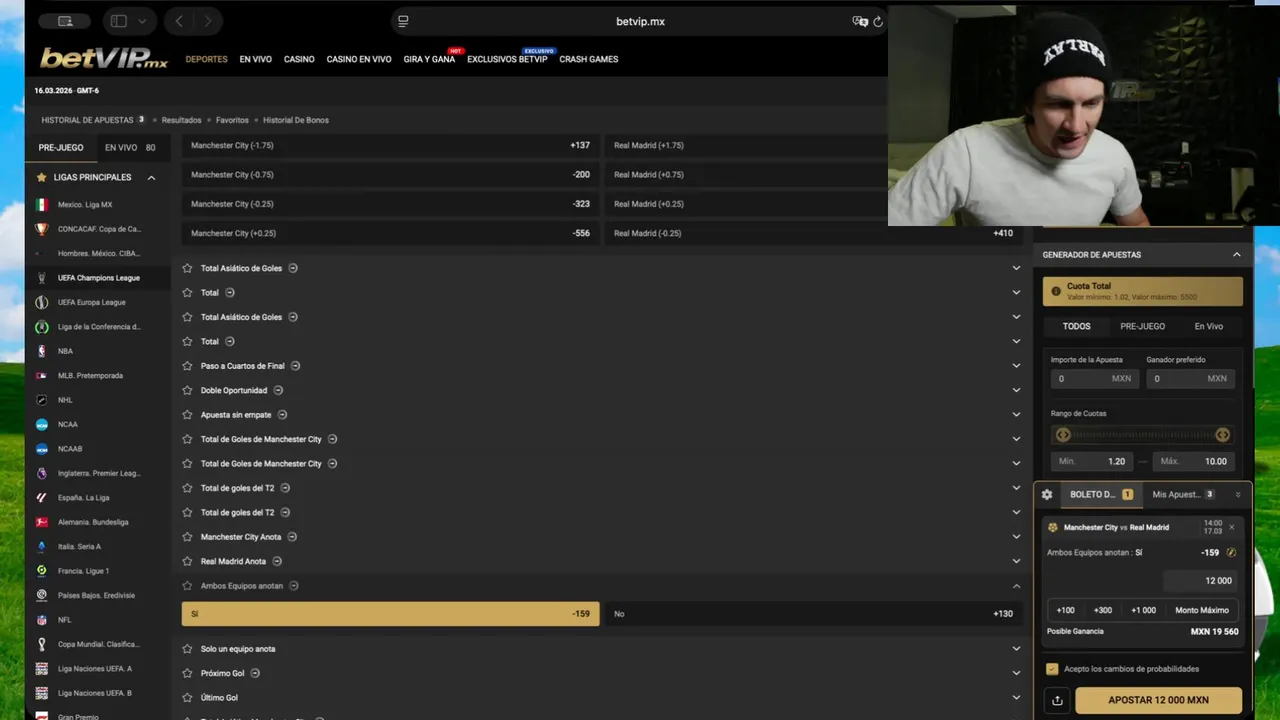Click the Cuota Total info icon

(1055, 291)
